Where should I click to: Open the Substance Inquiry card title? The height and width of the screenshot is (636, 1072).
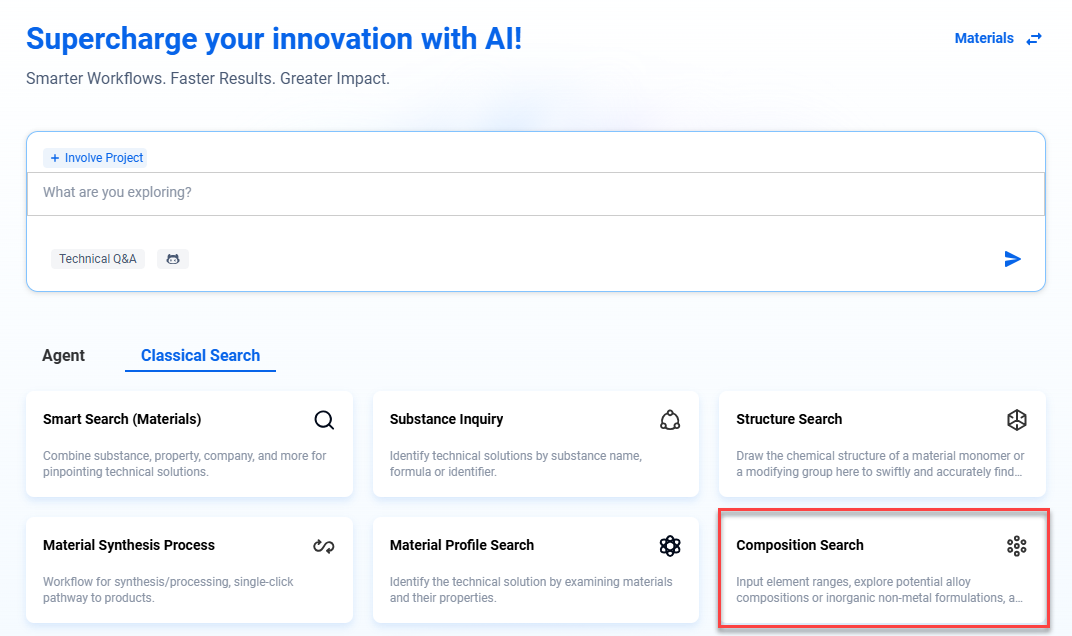click(446, 419)
